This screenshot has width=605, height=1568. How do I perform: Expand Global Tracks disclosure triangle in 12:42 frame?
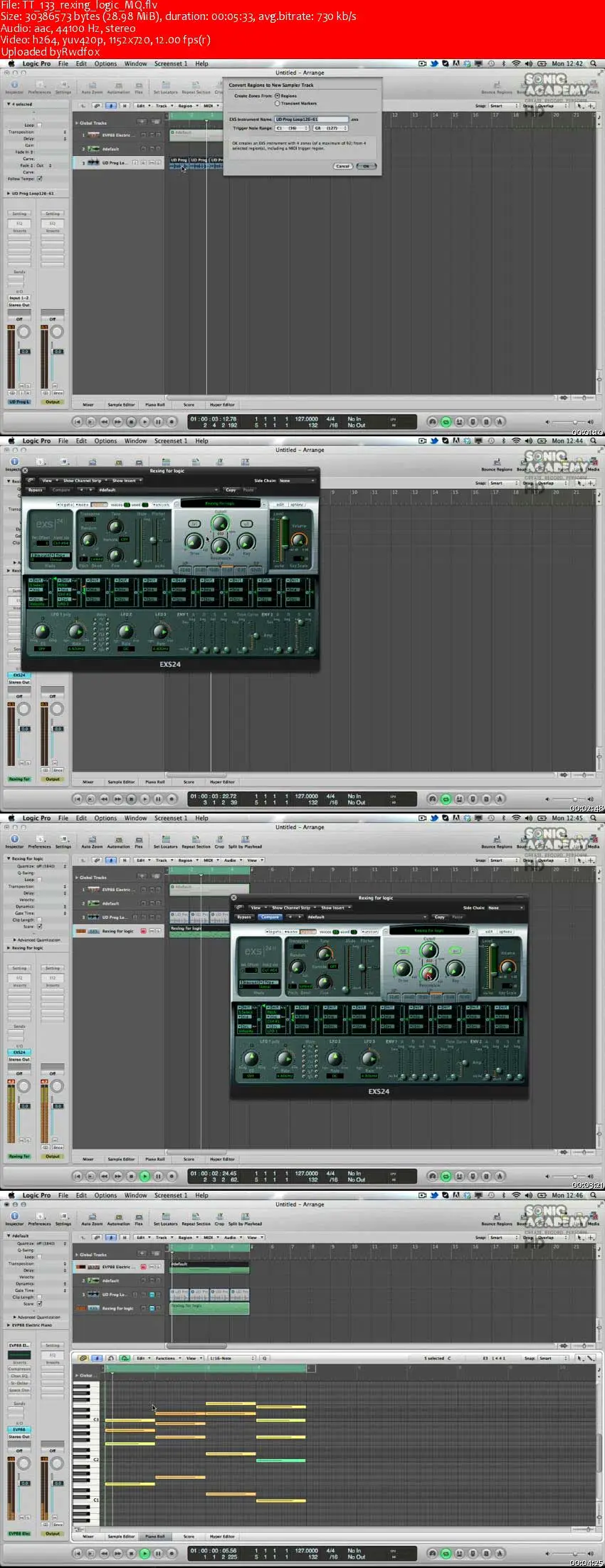coord(77,123)
